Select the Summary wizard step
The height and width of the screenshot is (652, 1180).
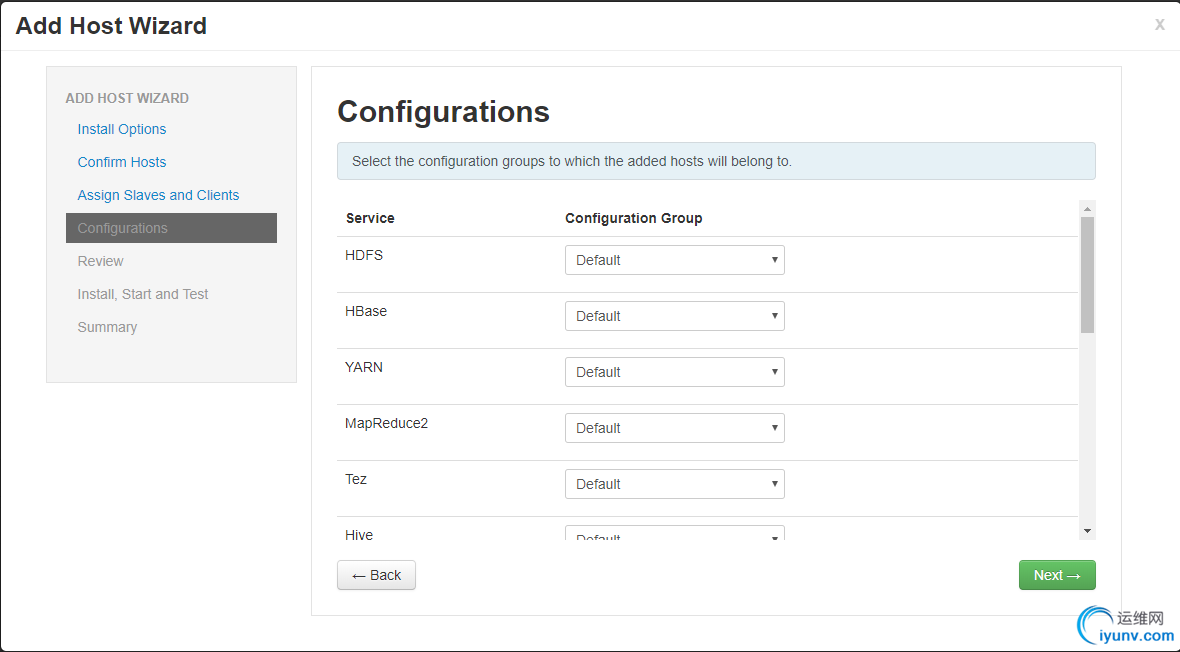107,327
